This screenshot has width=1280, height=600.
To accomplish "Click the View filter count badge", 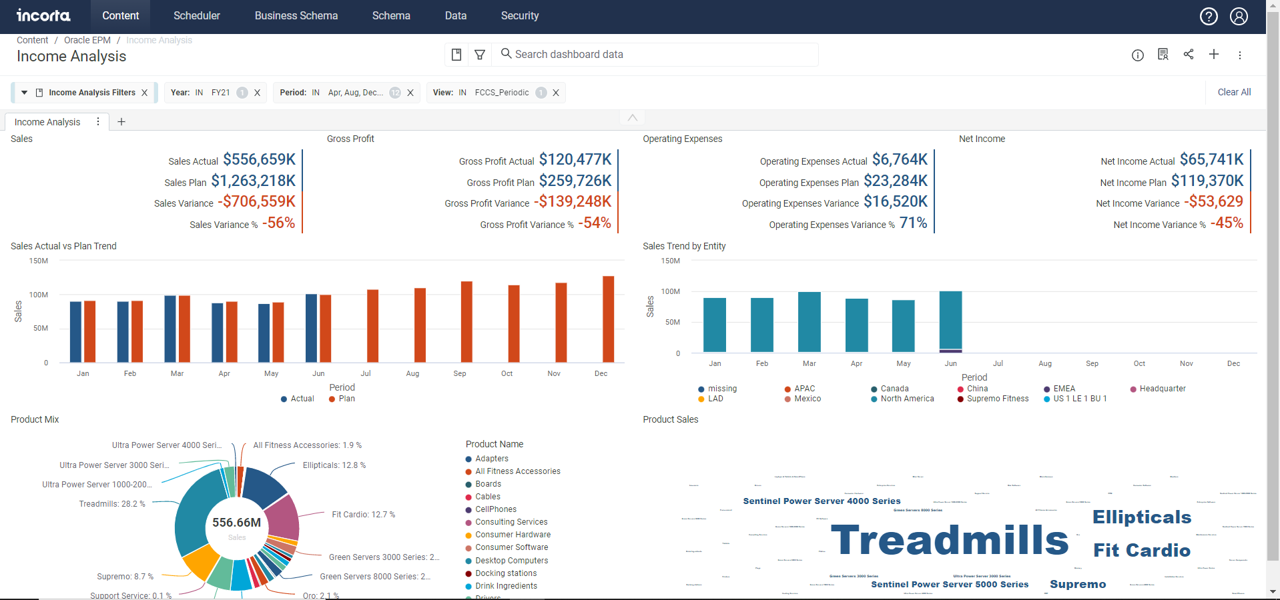I will (x=541, y=93).
